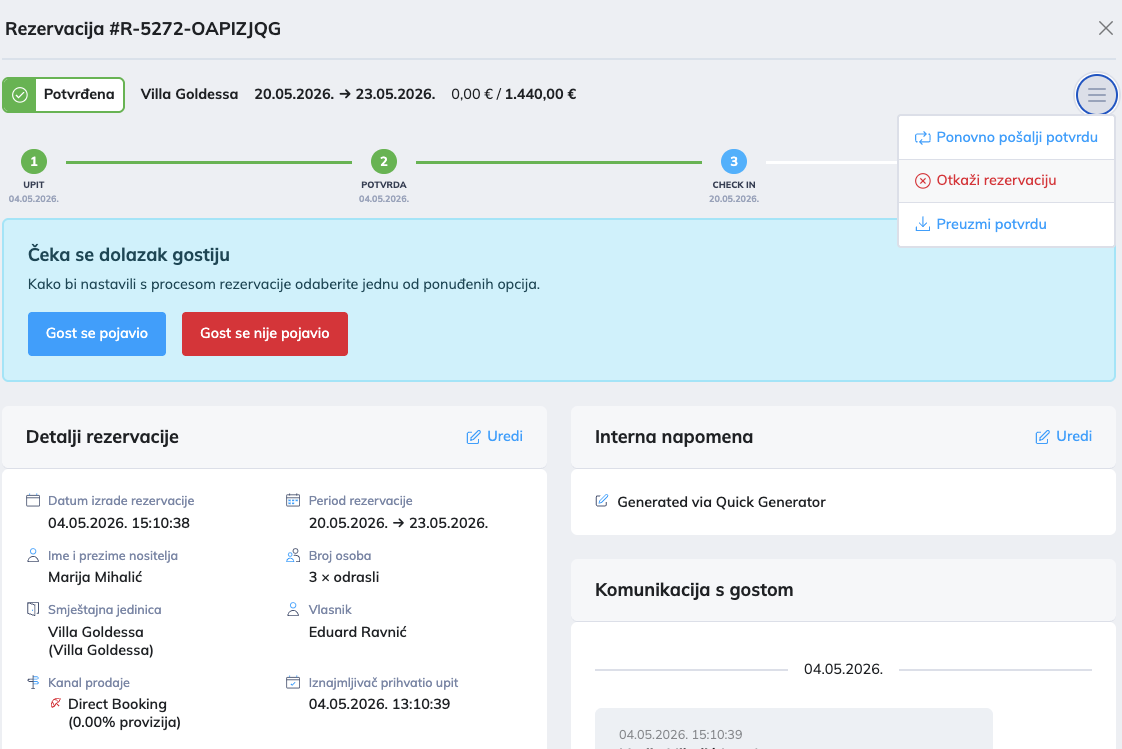The width and height of the screenshot is (1122, 749).
Task: Click the pencil icon in Interna napomena header
Action: click(x=1042, y=437)
